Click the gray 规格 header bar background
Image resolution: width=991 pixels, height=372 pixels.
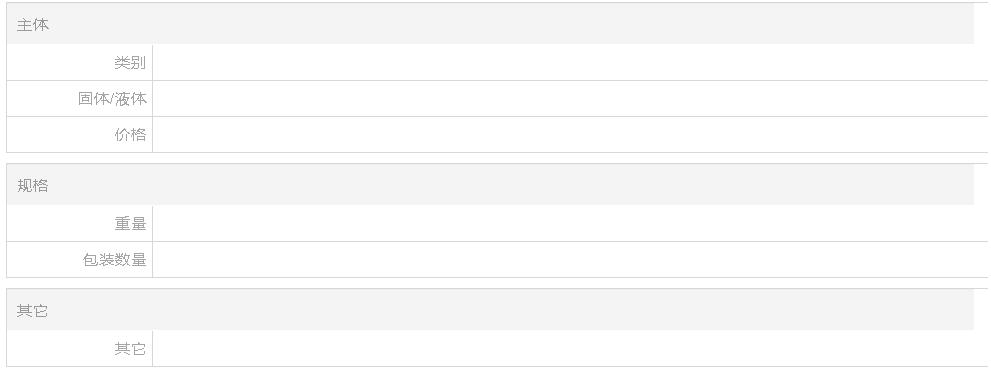click(x=490, y=185)
